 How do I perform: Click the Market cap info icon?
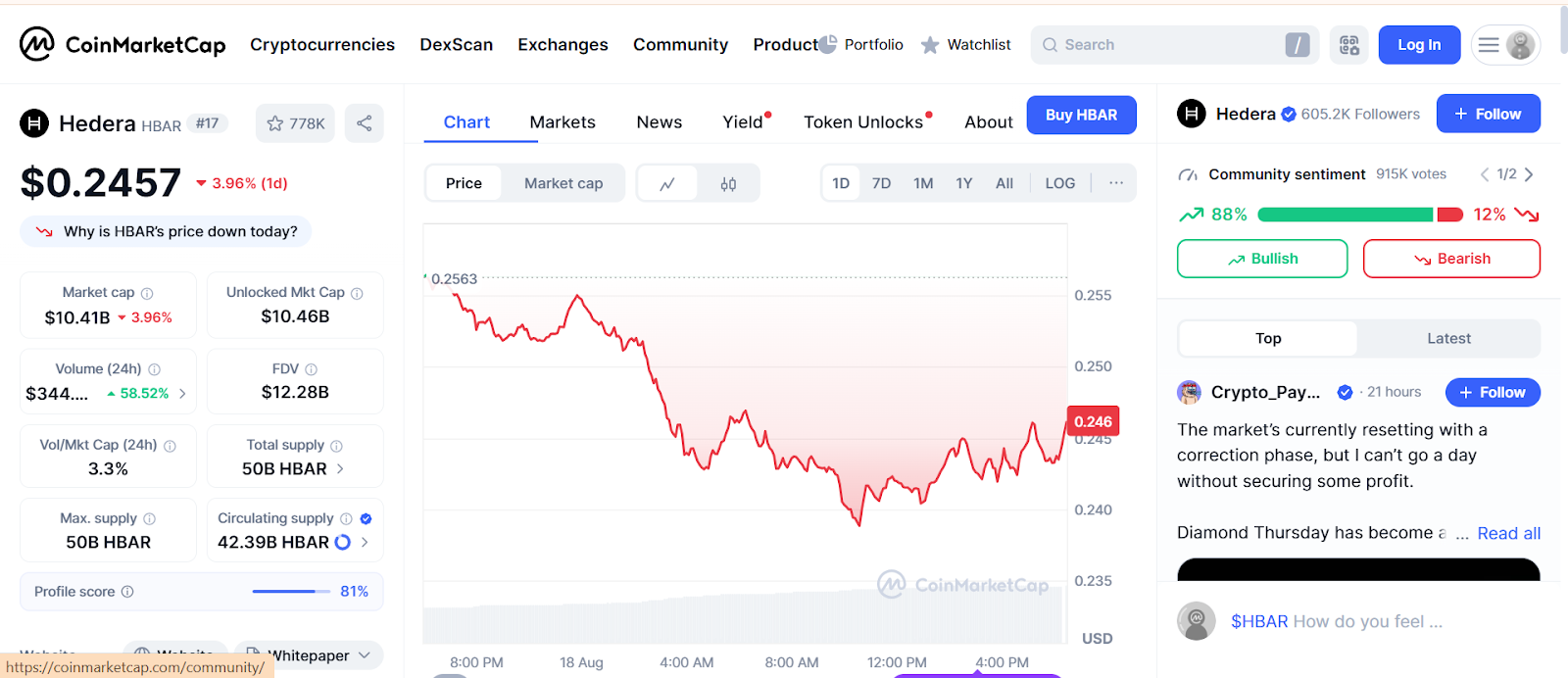(x=147, y=293)
